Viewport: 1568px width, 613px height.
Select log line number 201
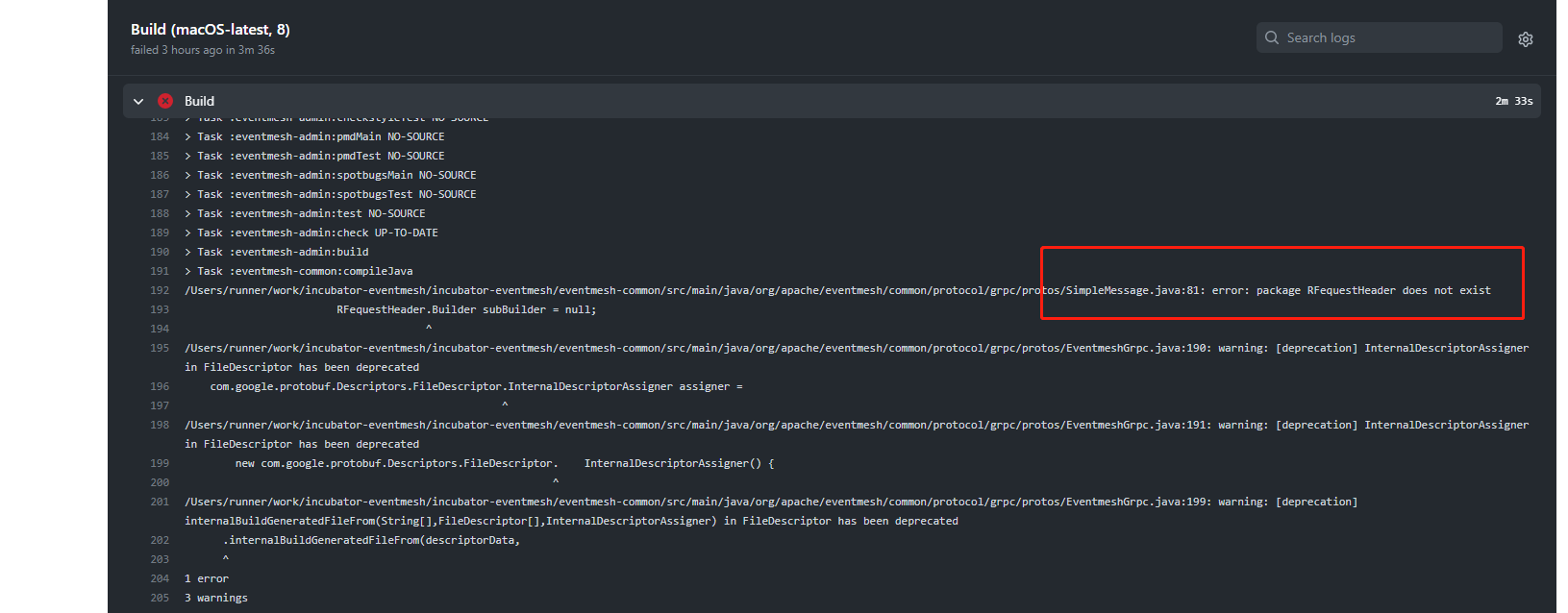pos(160,502)
